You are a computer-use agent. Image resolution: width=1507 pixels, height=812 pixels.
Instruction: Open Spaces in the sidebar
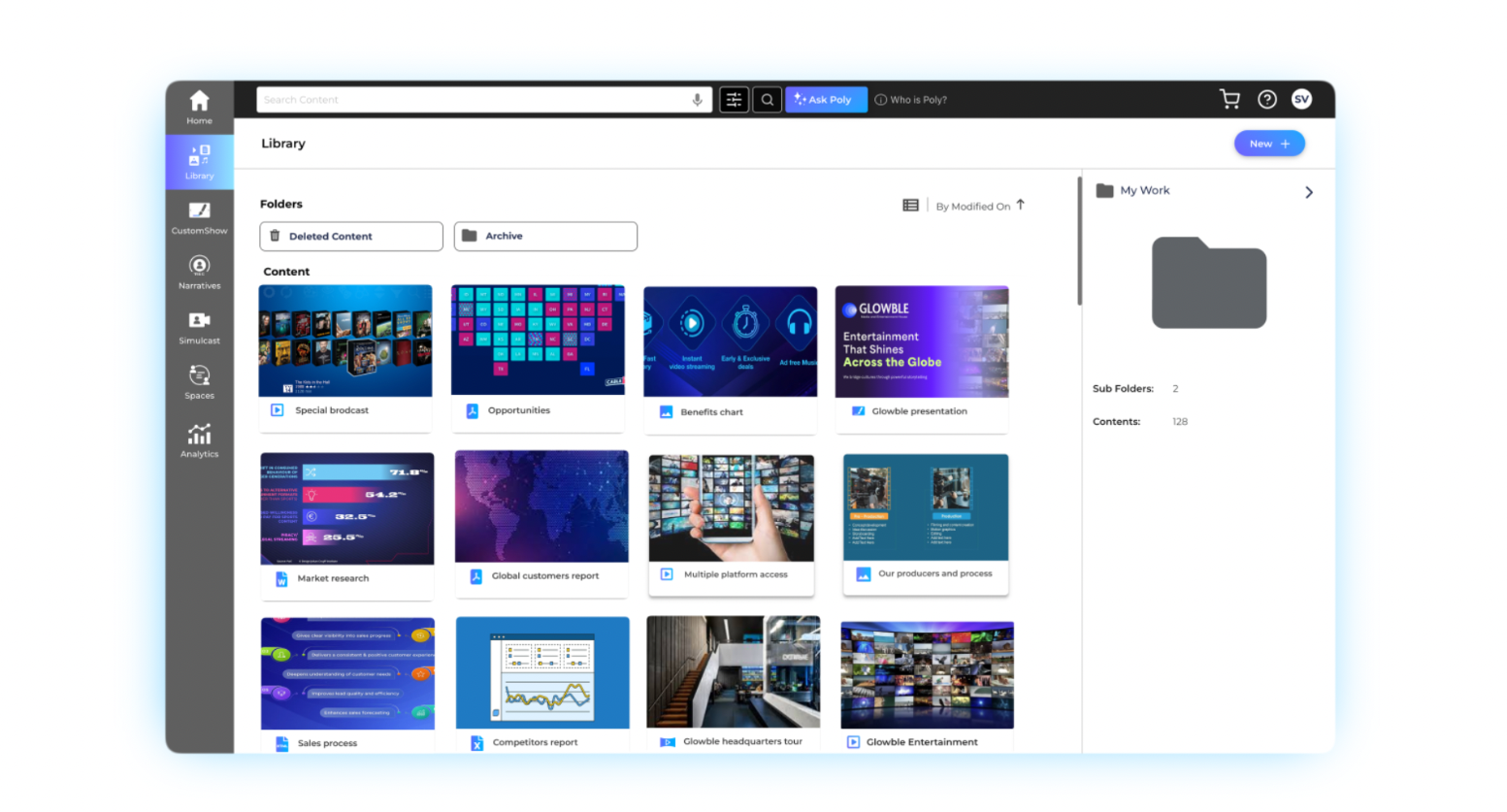[x=199, y=382]
